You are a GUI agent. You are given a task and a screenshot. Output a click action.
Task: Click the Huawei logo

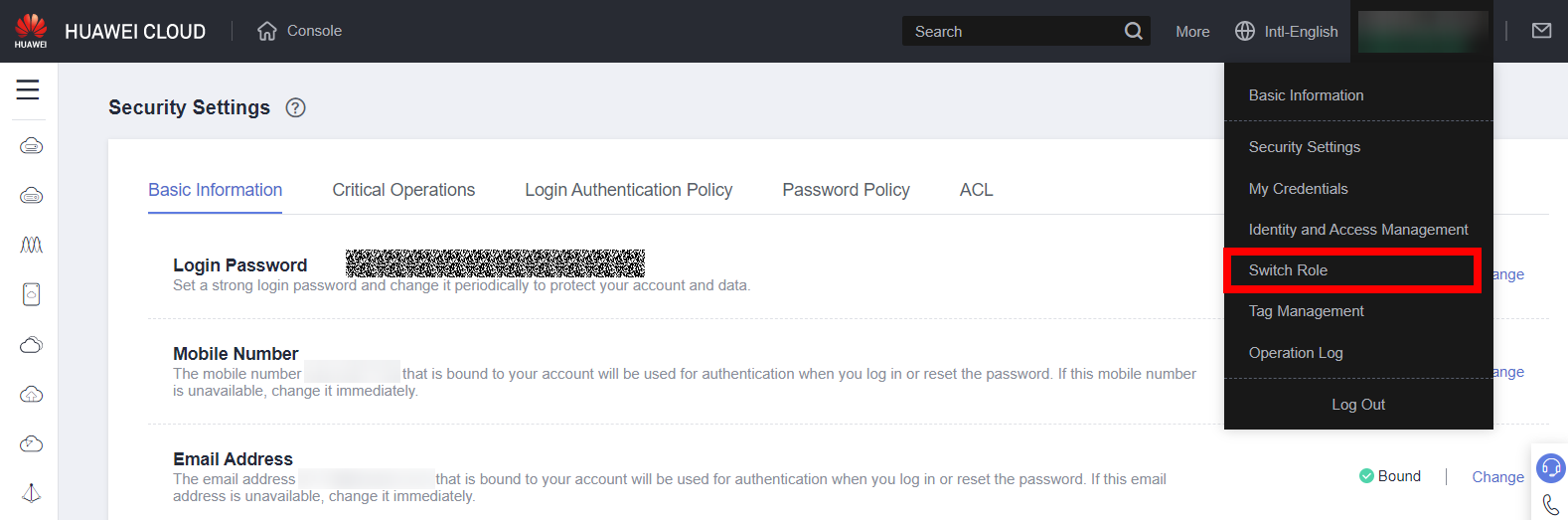(31, 31)
